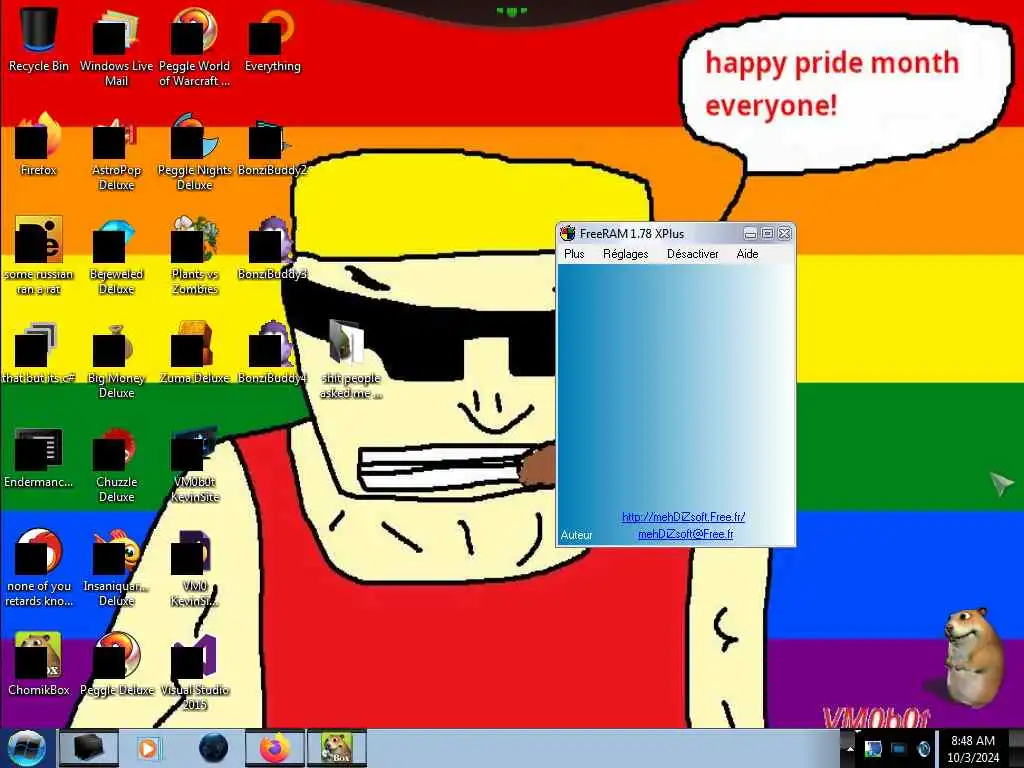This screenshot has width=1024, height=768.
Task: Open Windows Live Mail desktop shortcut
Action: (116, 46)
